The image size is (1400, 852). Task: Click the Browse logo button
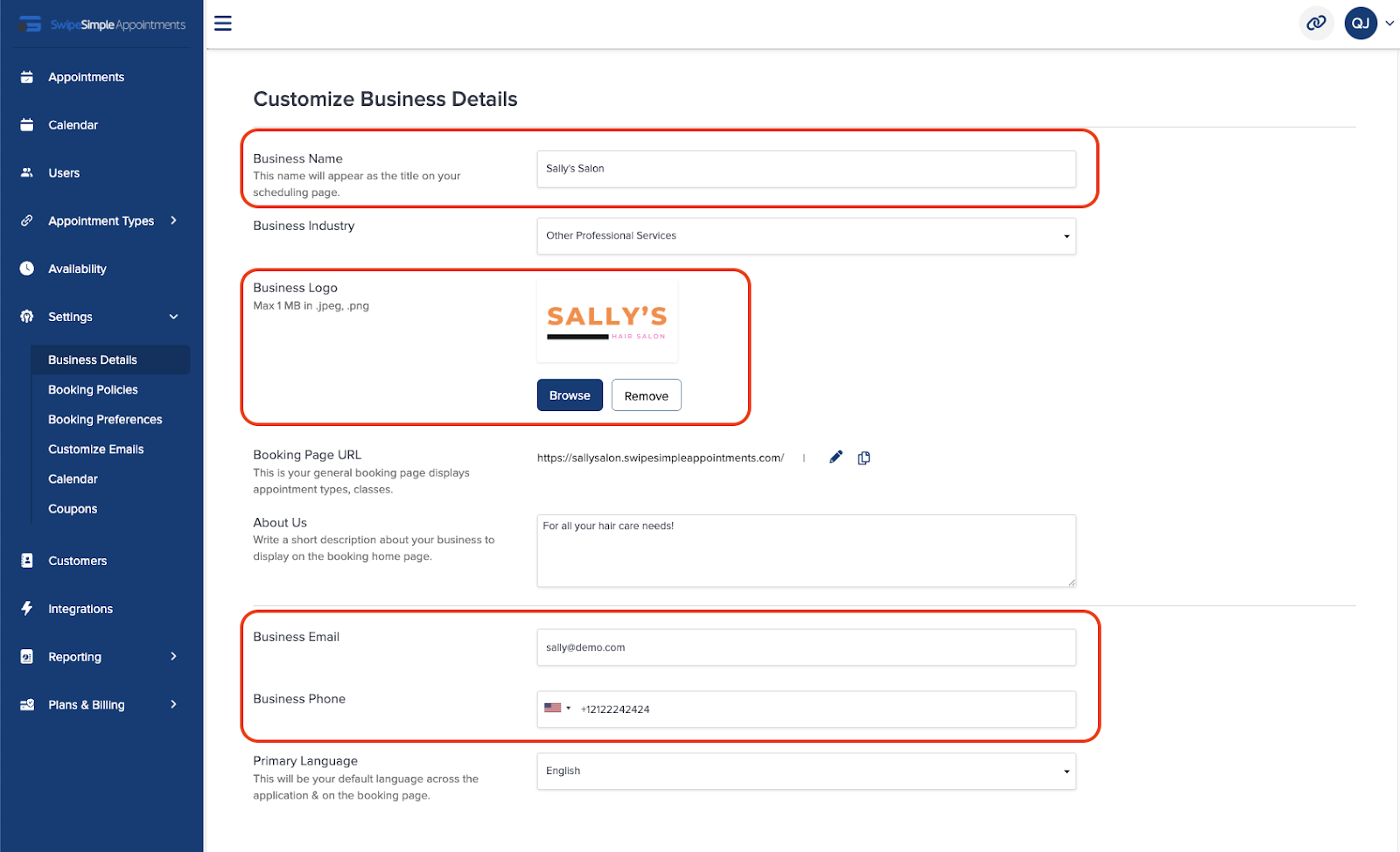(570, 395)
